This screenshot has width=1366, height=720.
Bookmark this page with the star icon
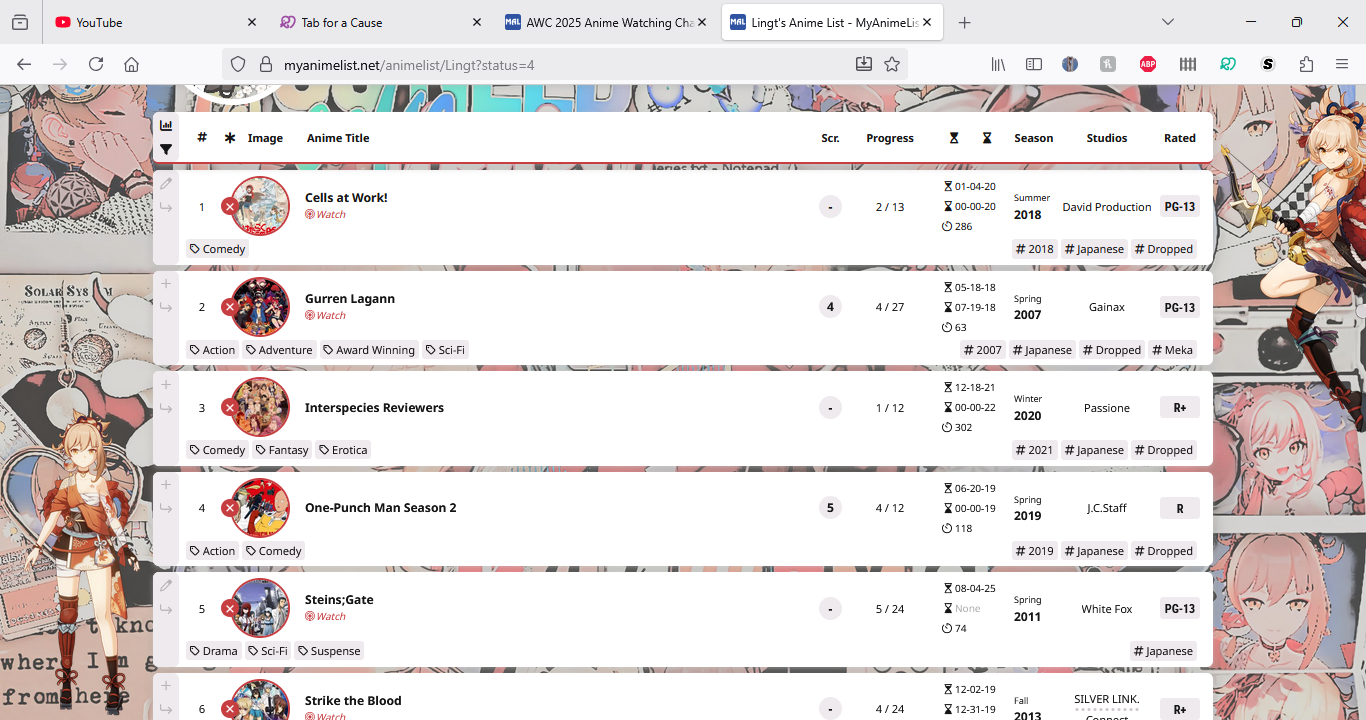892,64
